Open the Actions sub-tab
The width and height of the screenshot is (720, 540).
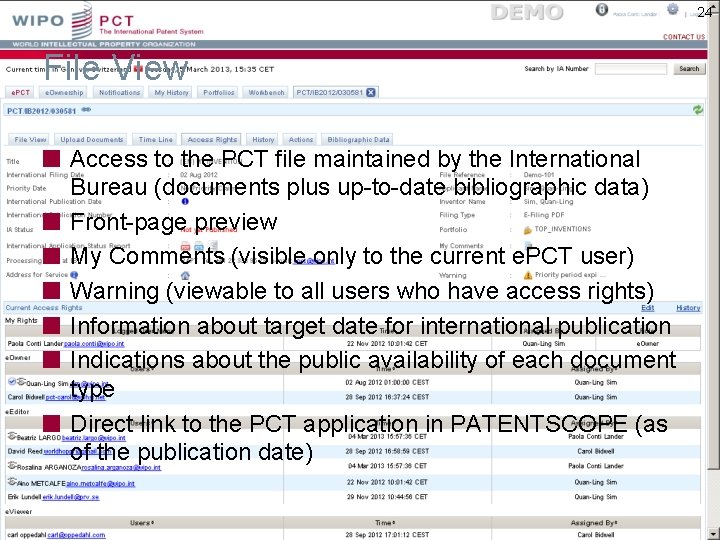(x=301, y=140)
